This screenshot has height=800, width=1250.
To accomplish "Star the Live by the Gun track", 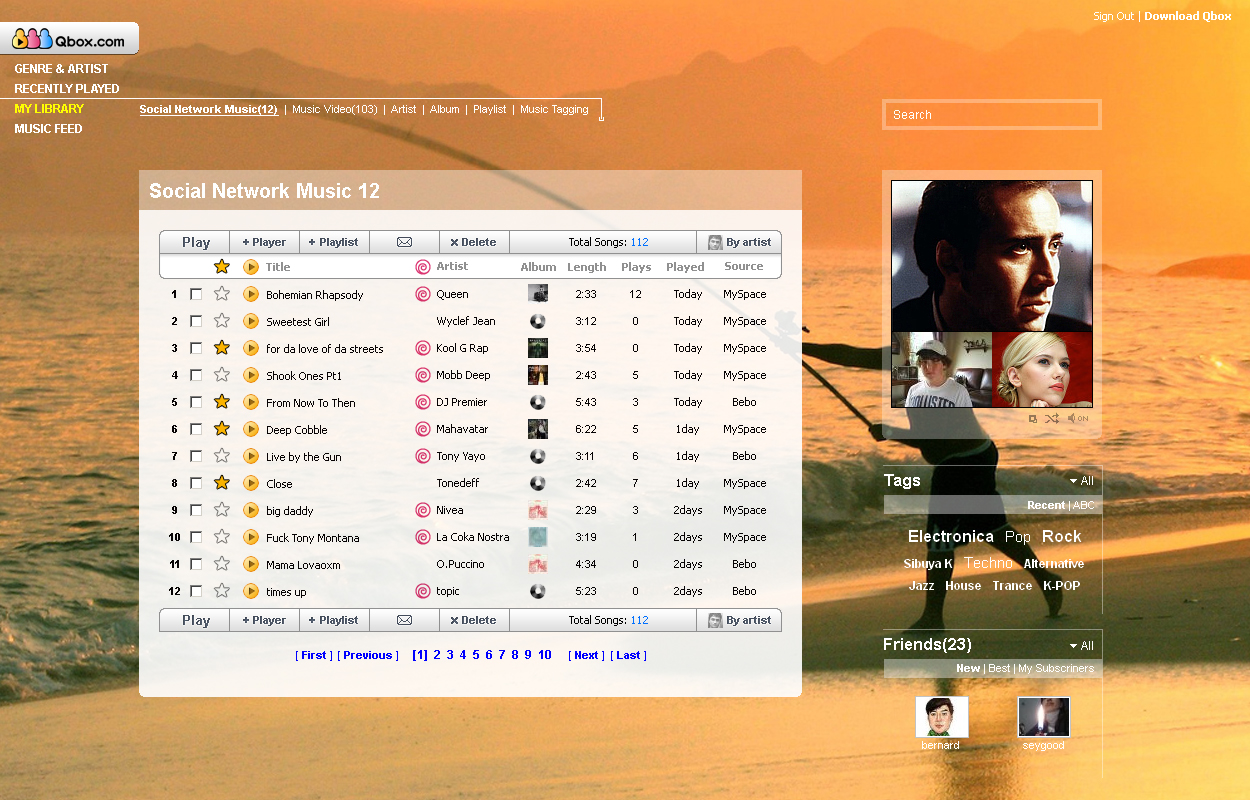I will pyautogui.click(x=222, y=456).
